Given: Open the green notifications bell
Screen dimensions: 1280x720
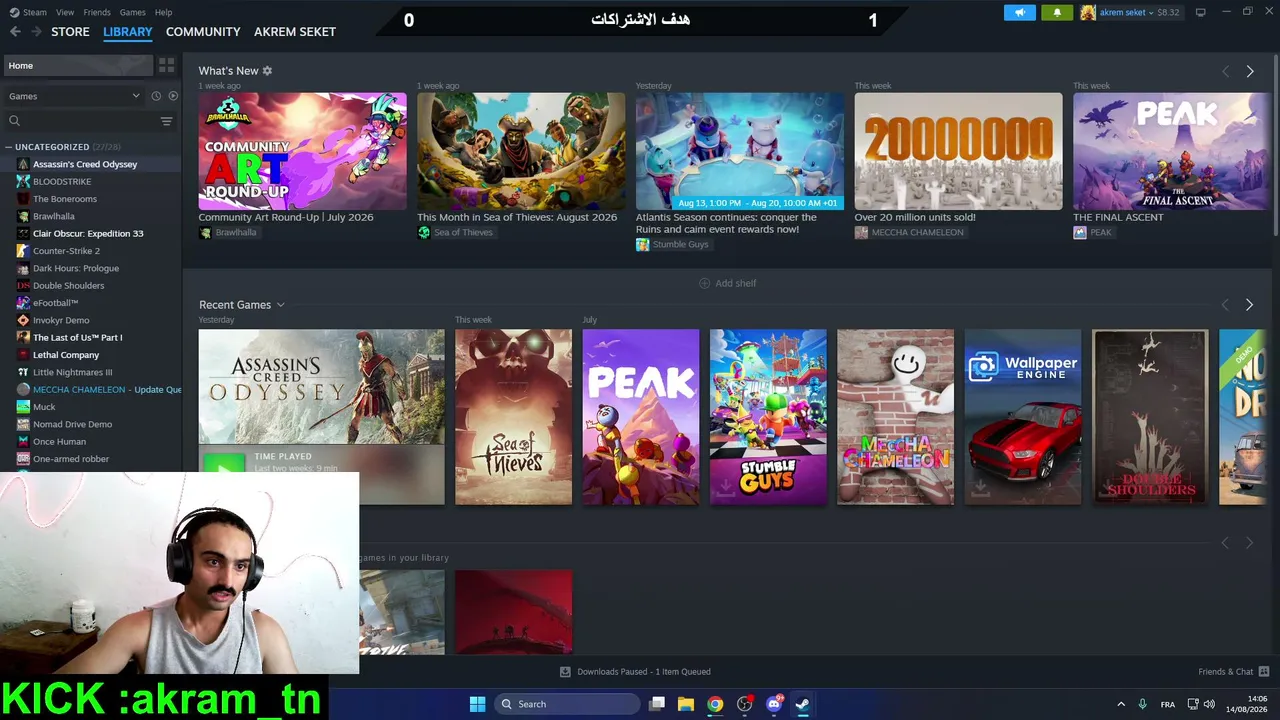Looking at the screenshot, I should pyautogui.click(x=1057, y=12).
